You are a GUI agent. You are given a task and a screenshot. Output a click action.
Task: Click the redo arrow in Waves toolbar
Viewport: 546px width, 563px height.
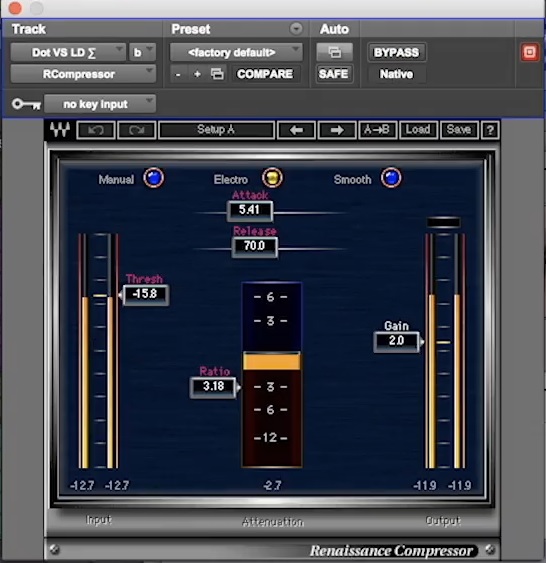pos(137,130)
